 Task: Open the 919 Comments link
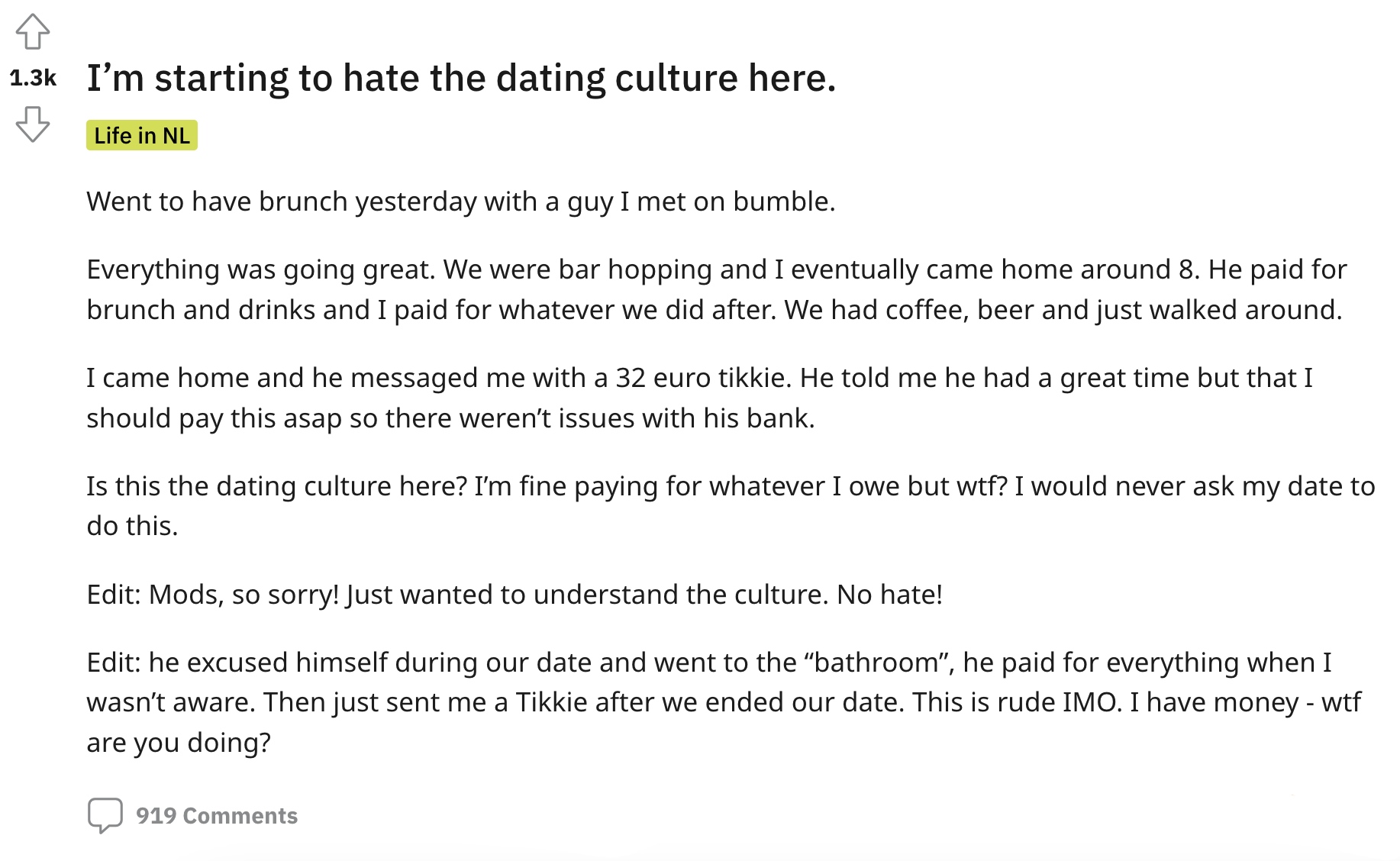point(217,816)
